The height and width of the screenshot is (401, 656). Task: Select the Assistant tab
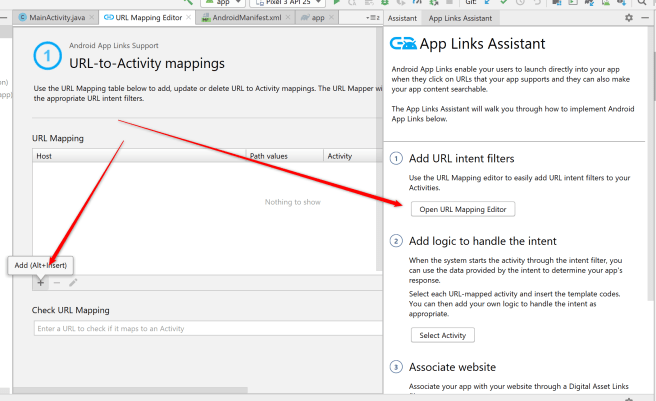402,18
